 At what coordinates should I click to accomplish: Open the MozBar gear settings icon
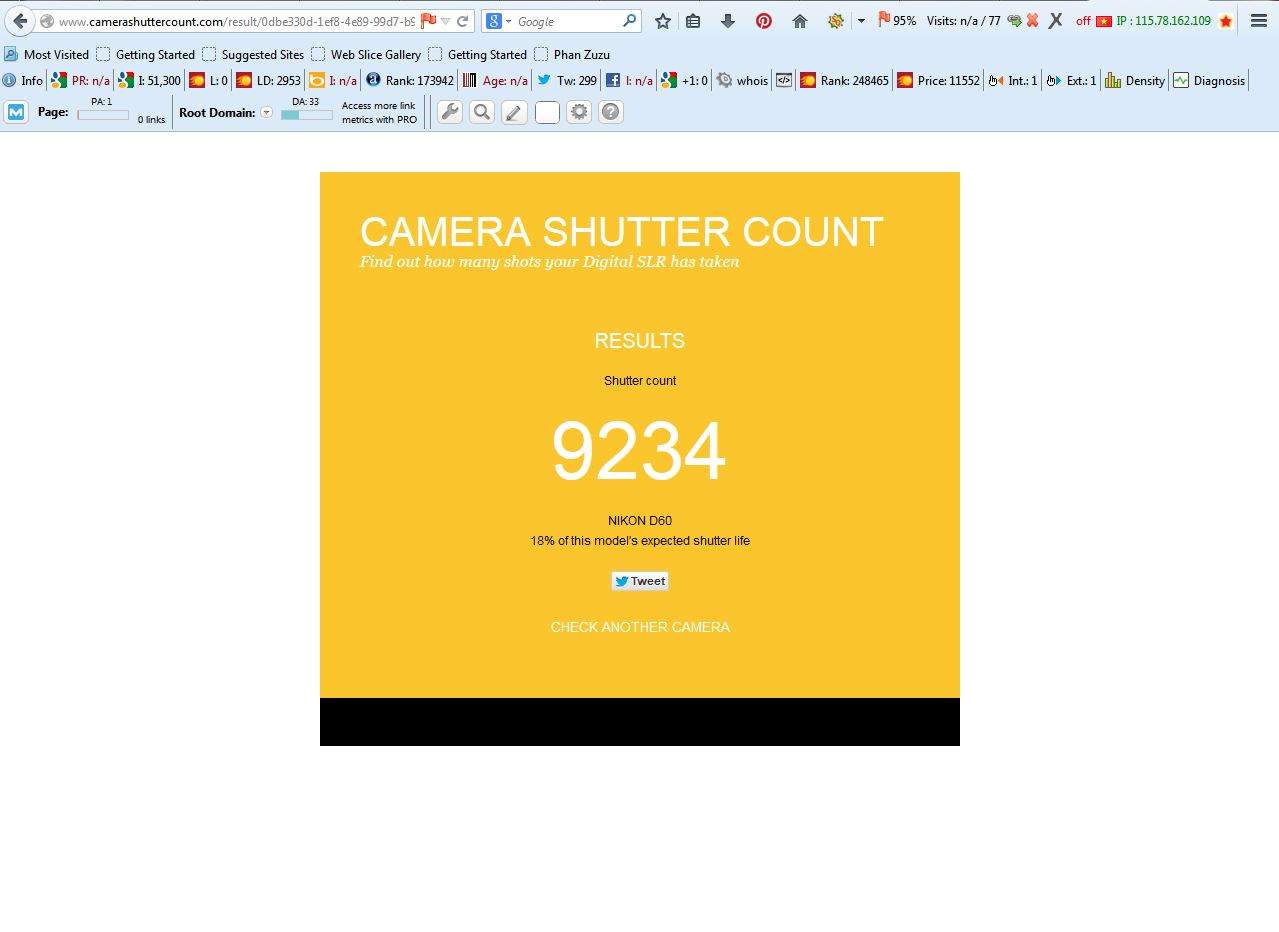coord(579,112)
